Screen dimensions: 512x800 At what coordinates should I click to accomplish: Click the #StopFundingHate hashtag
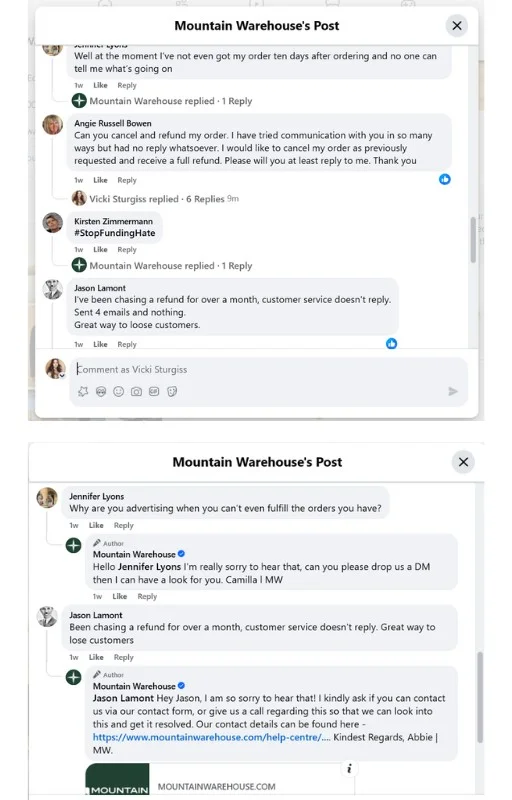(114, 233)
